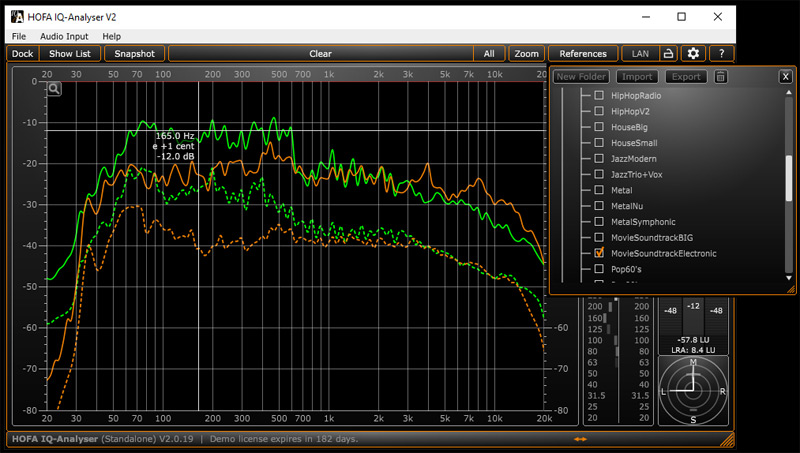Click the magnifier icon on the spectrum graph

coord(54,89)
